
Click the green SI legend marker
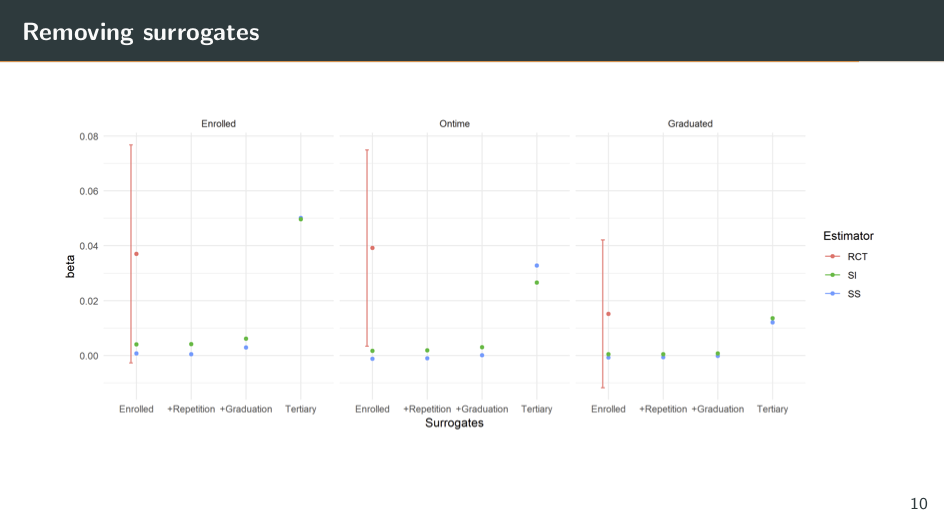pos(833,275)
